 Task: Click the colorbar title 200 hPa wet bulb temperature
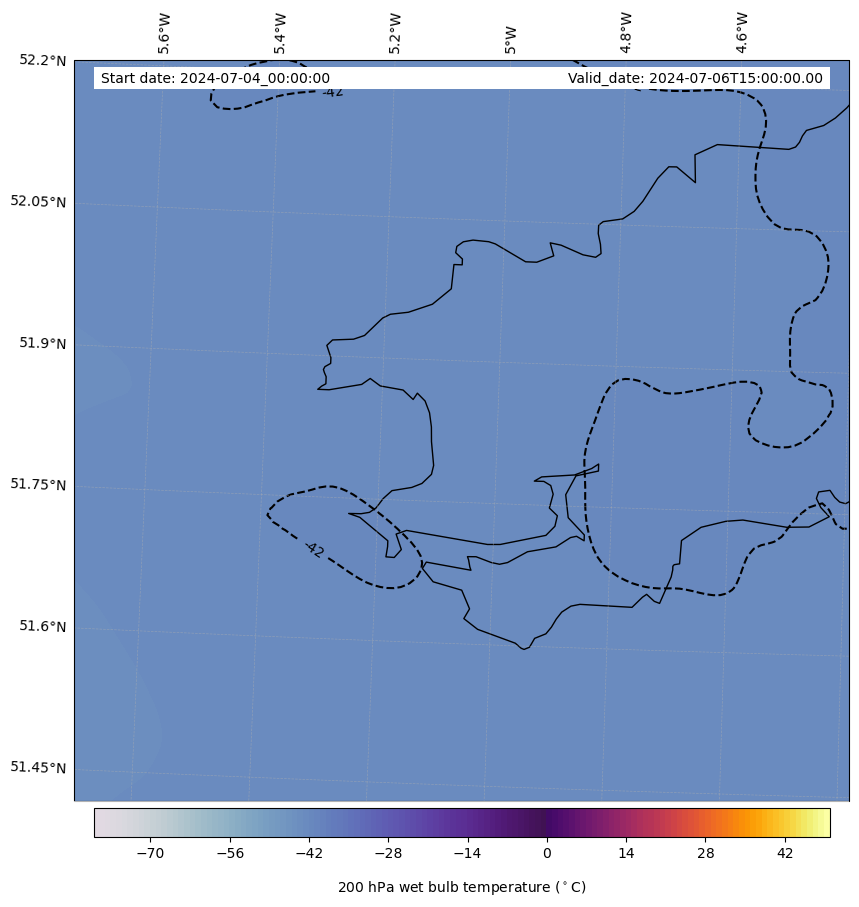(461, 887)
